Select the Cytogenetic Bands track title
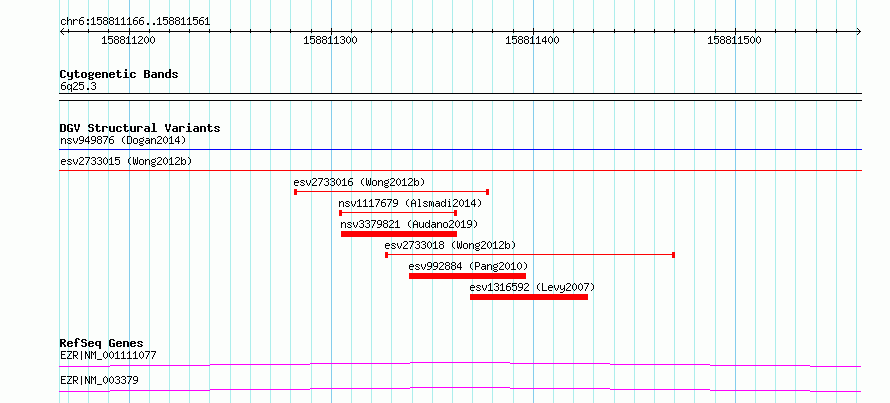 tap(119, 74)
